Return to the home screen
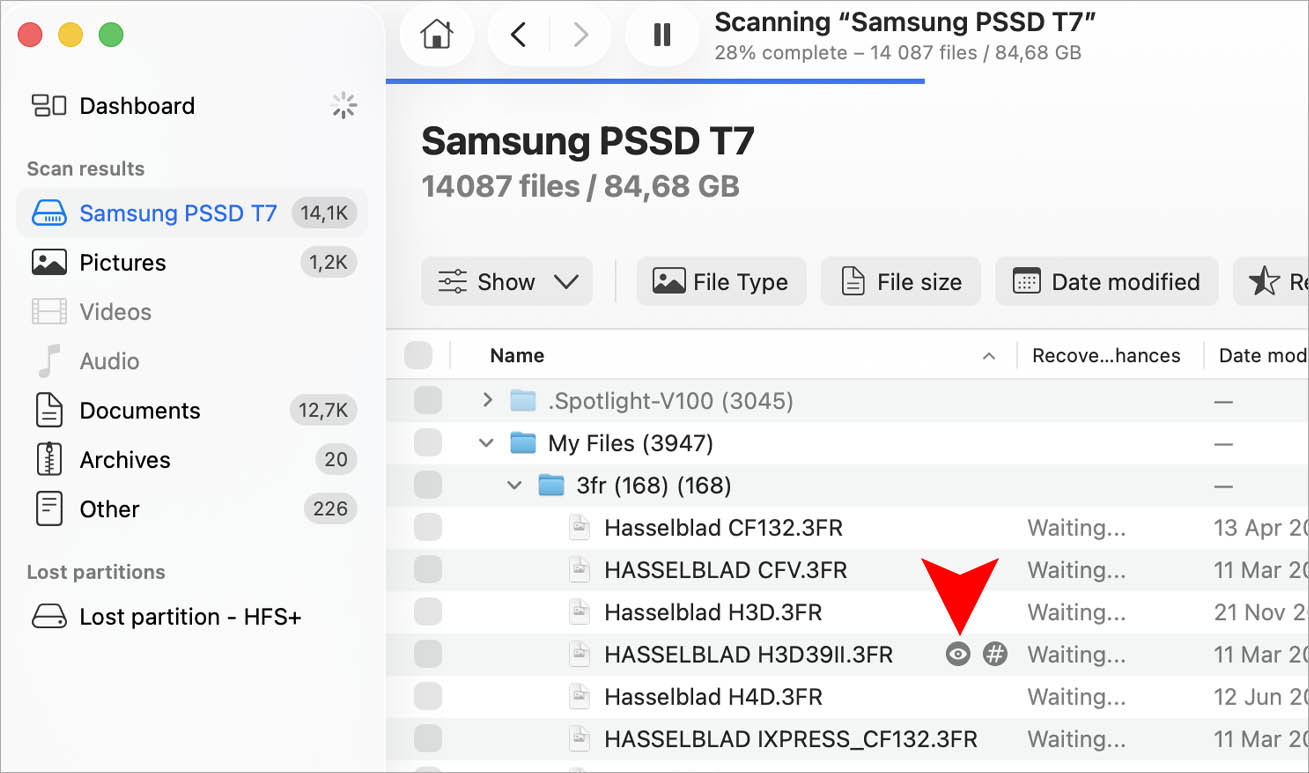The width and height of the screenshot is (1309, 773). [437, 33]
